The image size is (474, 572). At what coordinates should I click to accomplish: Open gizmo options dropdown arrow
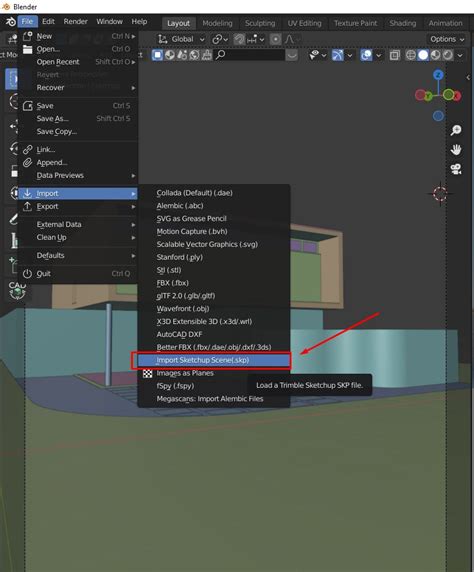pyautogui.click(x=350, y=55)
